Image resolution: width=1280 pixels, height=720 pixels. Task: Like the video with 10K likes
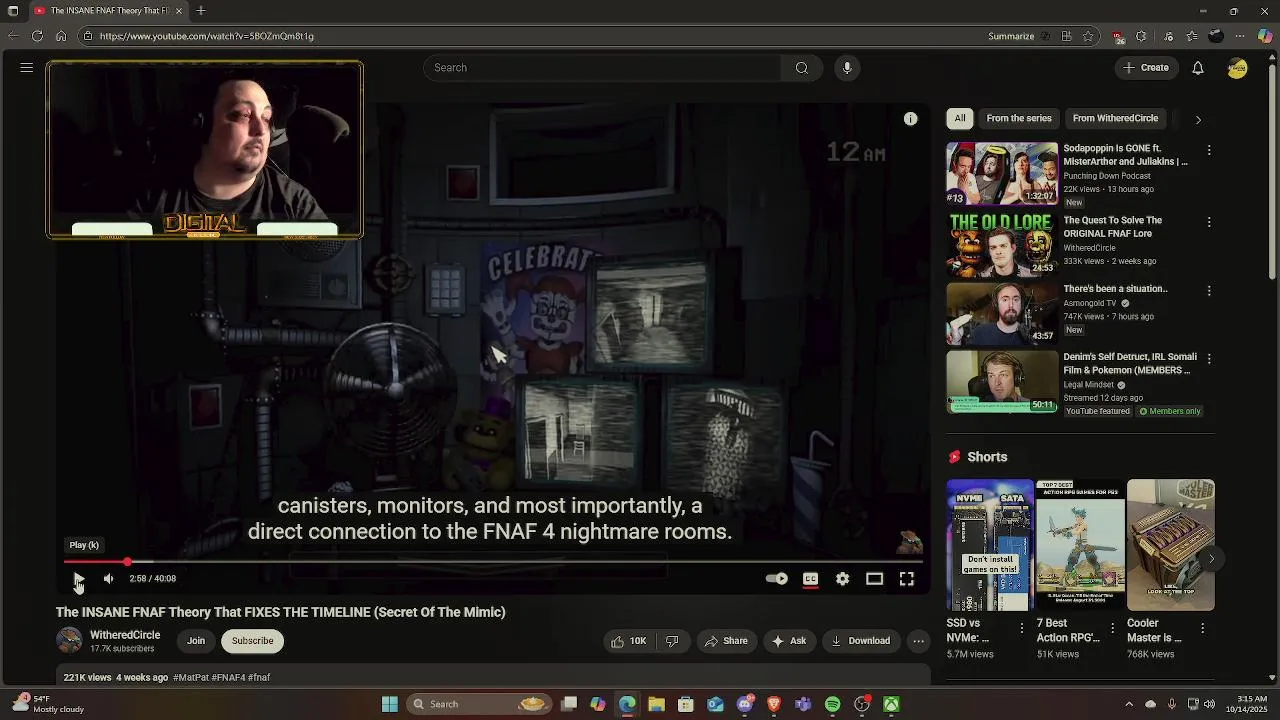[x=629, y=641]
